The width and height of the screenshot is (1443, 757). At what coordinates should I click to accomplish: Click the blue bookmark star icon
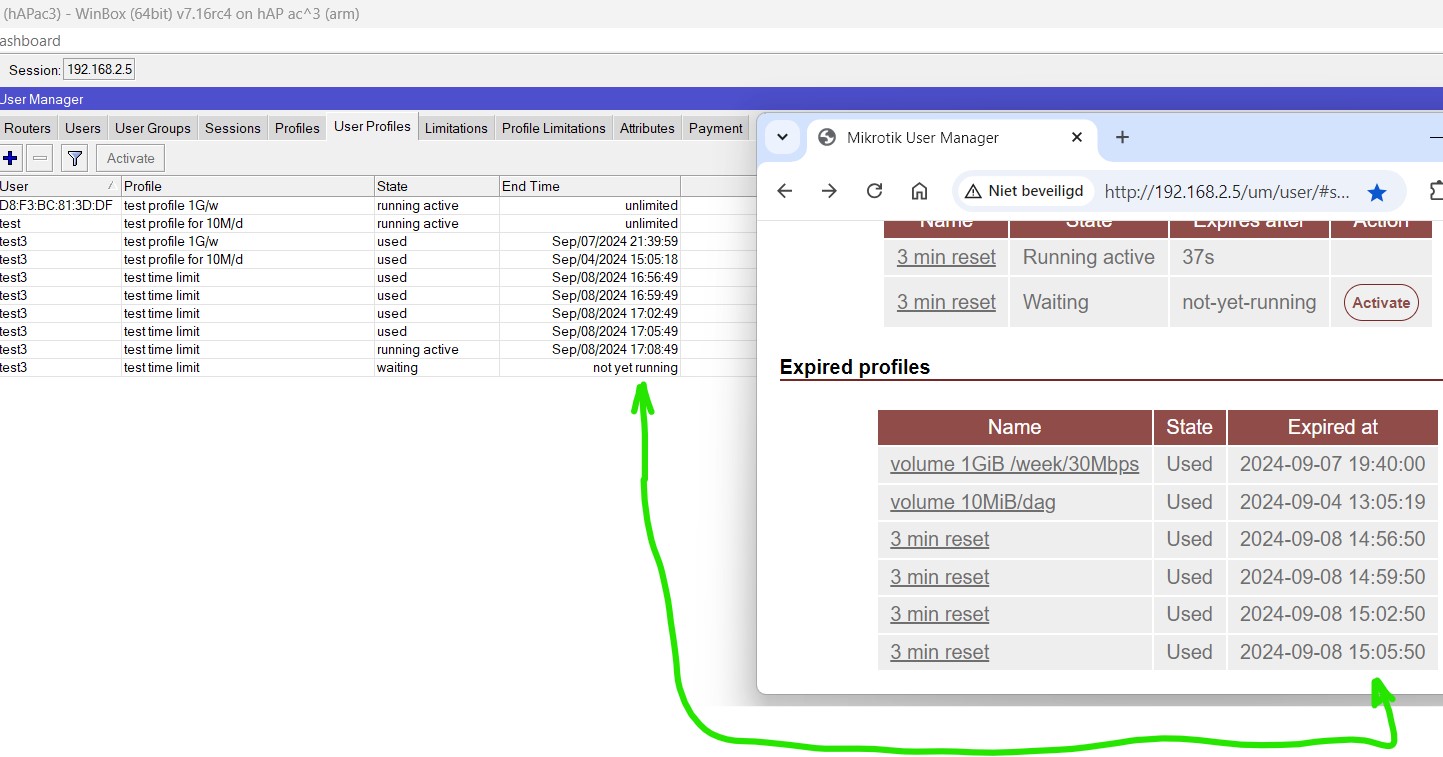coord(1377,192)
